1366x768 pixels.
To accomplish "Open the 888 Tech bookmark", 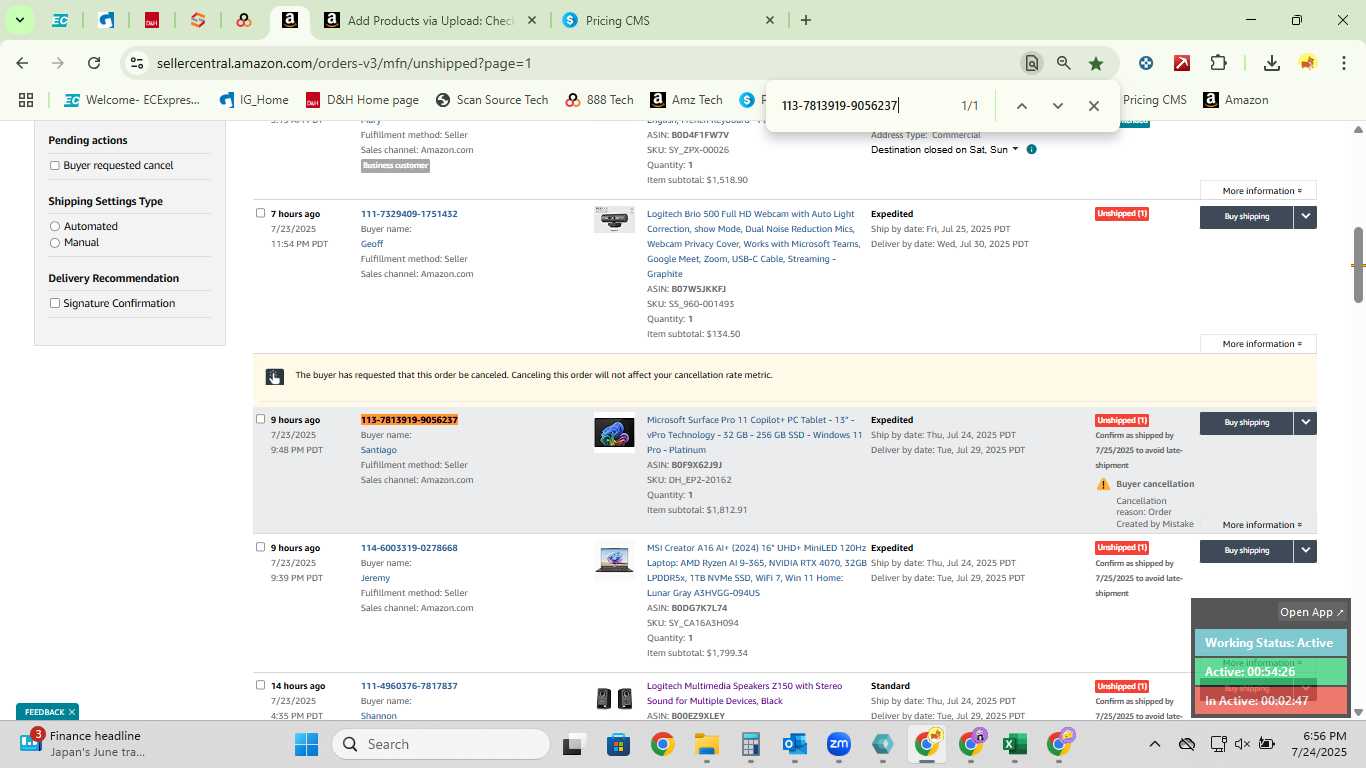I will (599, 100).
